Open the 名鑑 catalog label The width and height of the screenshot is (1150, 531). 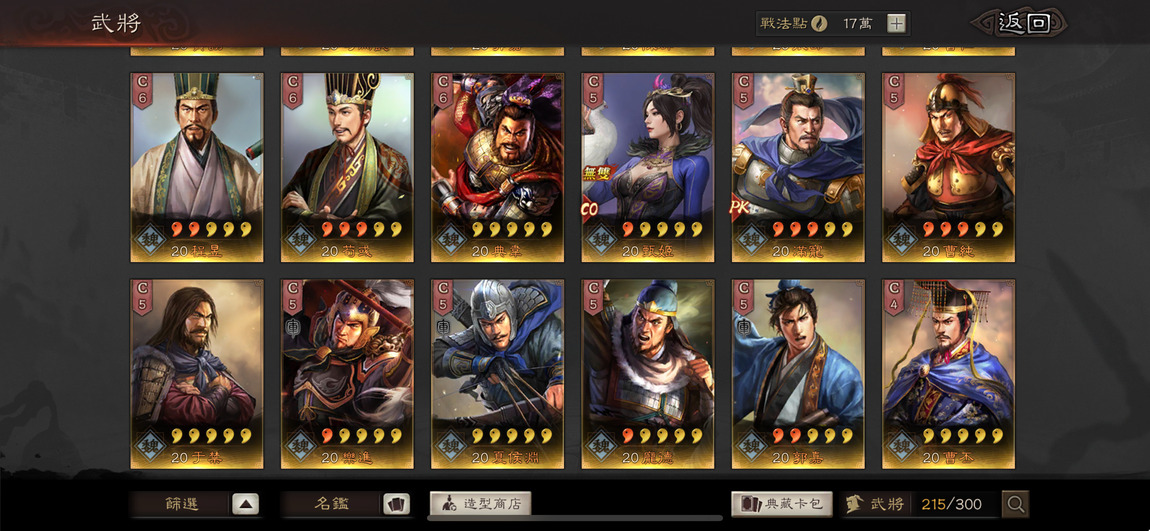(x=332, y=504)
